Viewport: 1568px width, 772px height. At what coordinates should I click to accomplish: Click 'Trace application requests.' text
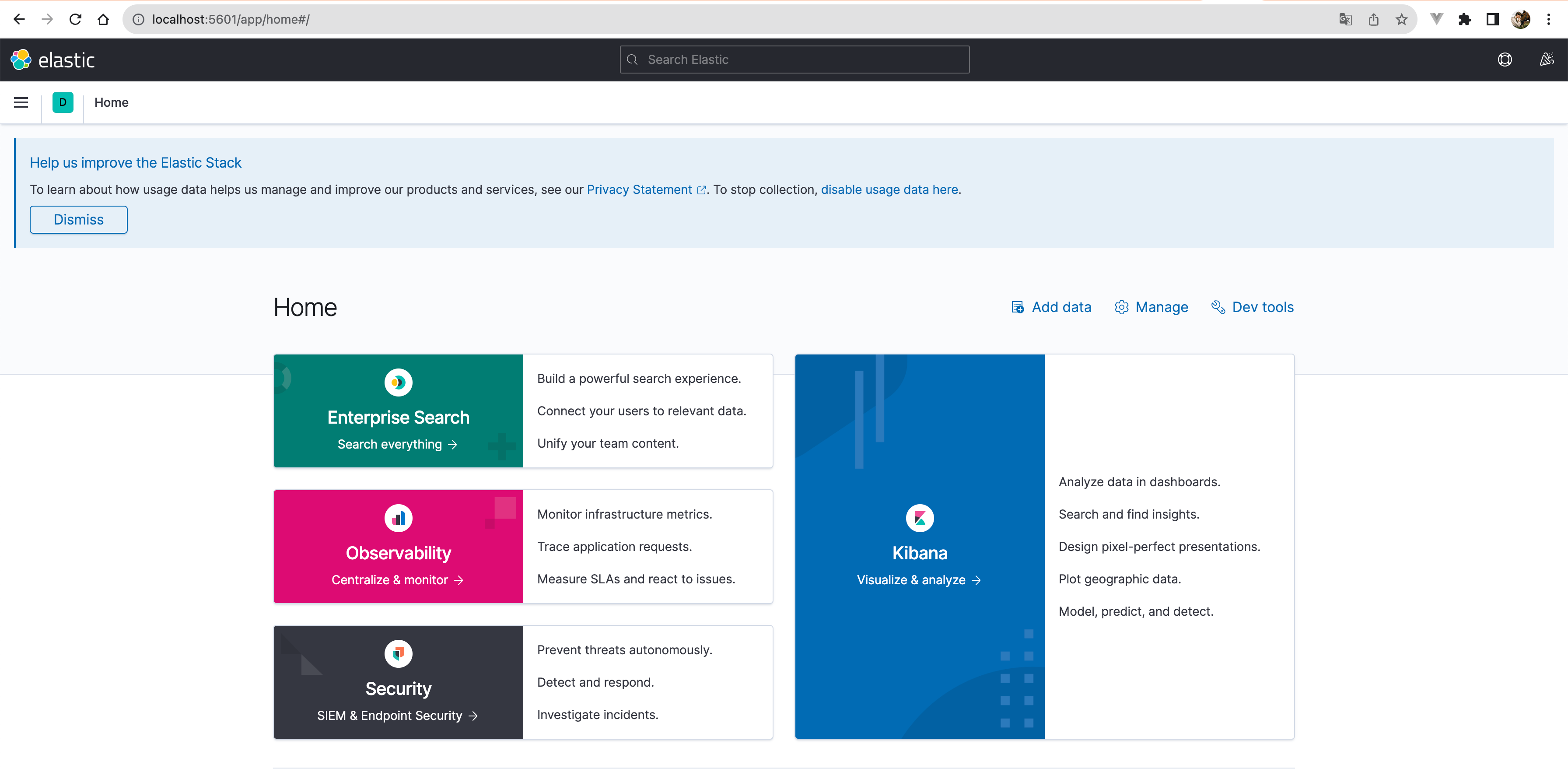614,547
